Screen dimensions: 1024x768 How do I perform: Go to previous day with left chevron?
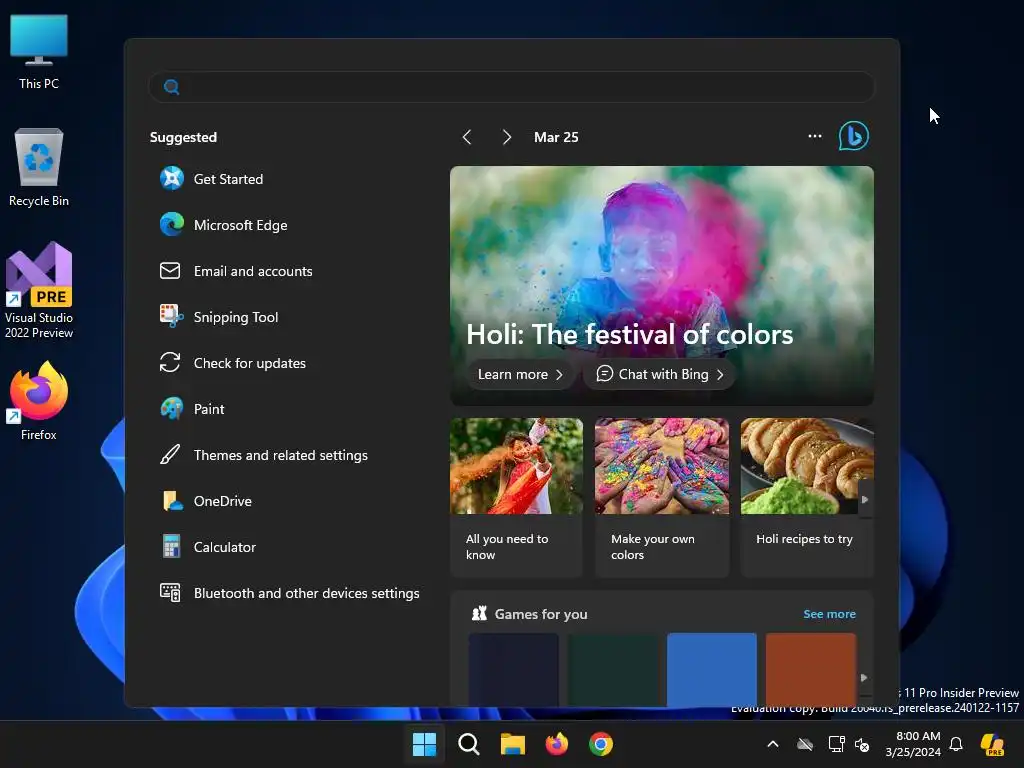click(467, 137)
